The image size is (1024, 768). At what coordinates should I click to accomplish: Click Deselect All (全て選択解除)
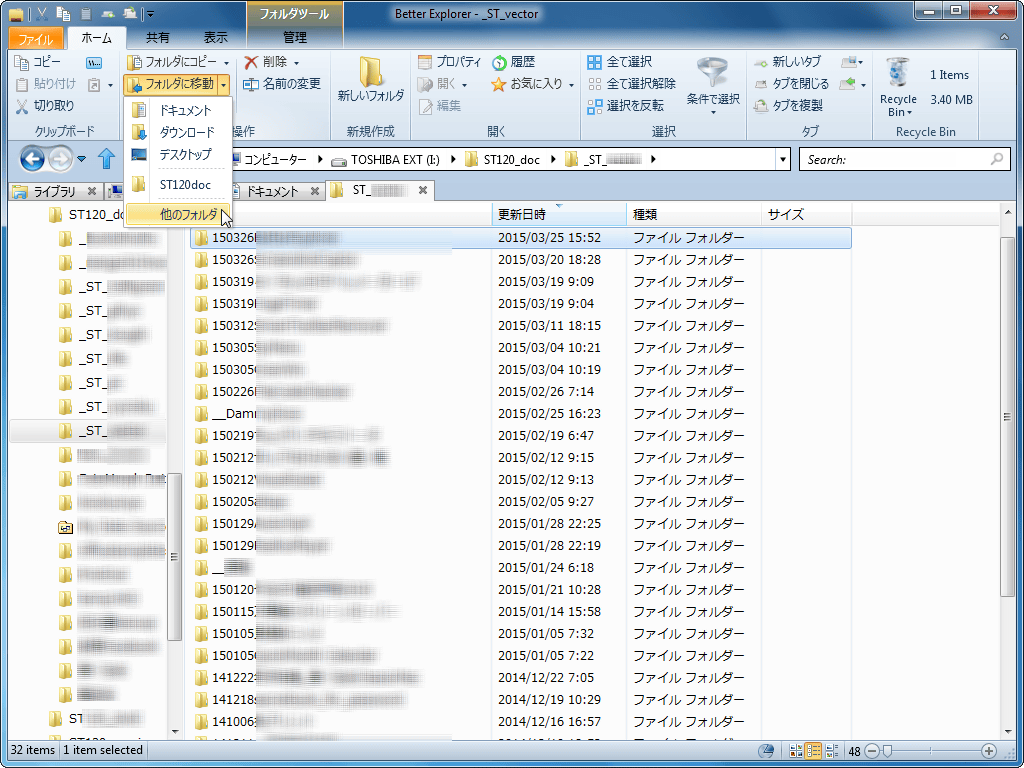coord(632,84)
